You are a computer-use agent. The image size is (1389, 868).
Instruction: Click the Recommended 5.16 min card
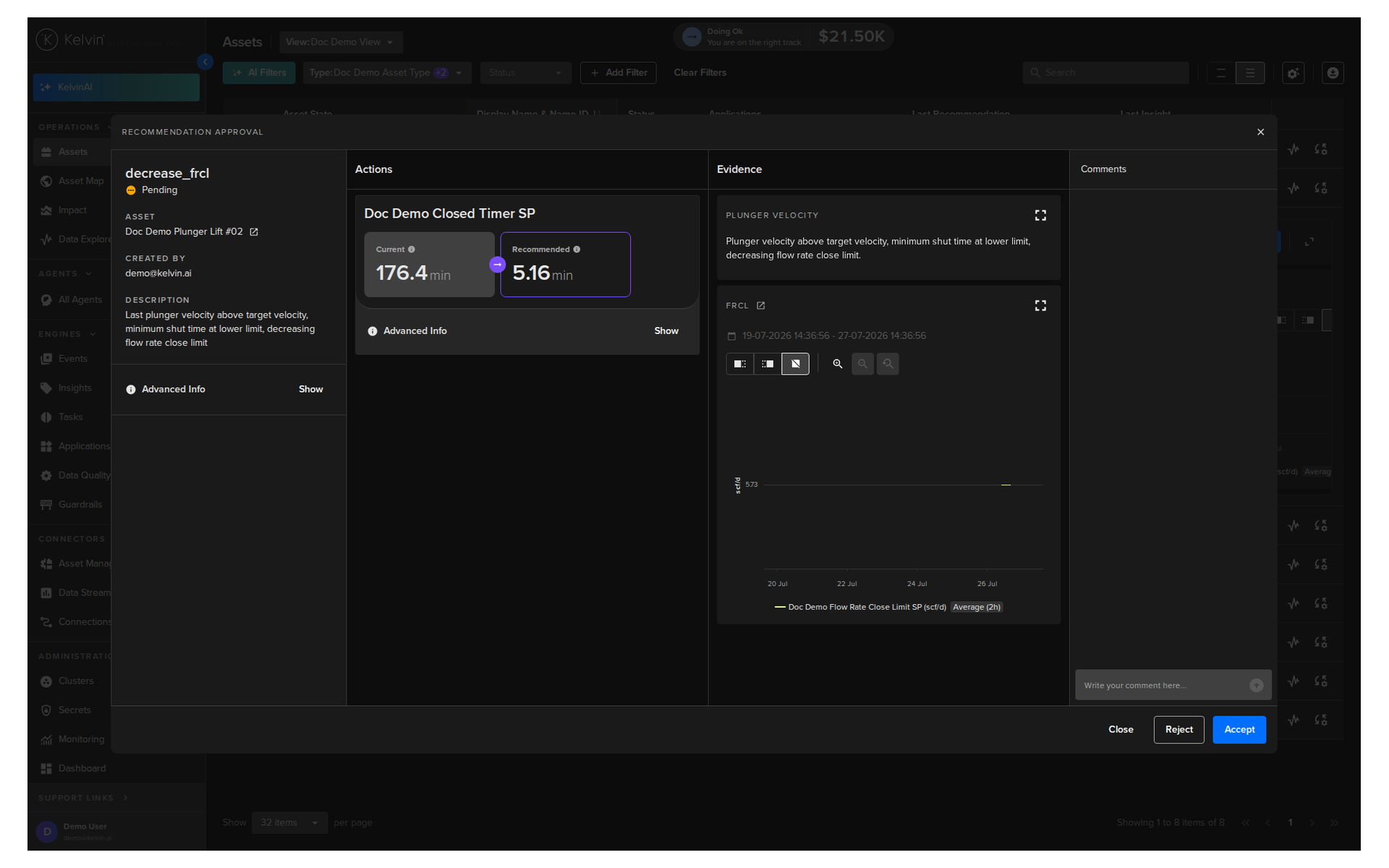tap(566, 265)
